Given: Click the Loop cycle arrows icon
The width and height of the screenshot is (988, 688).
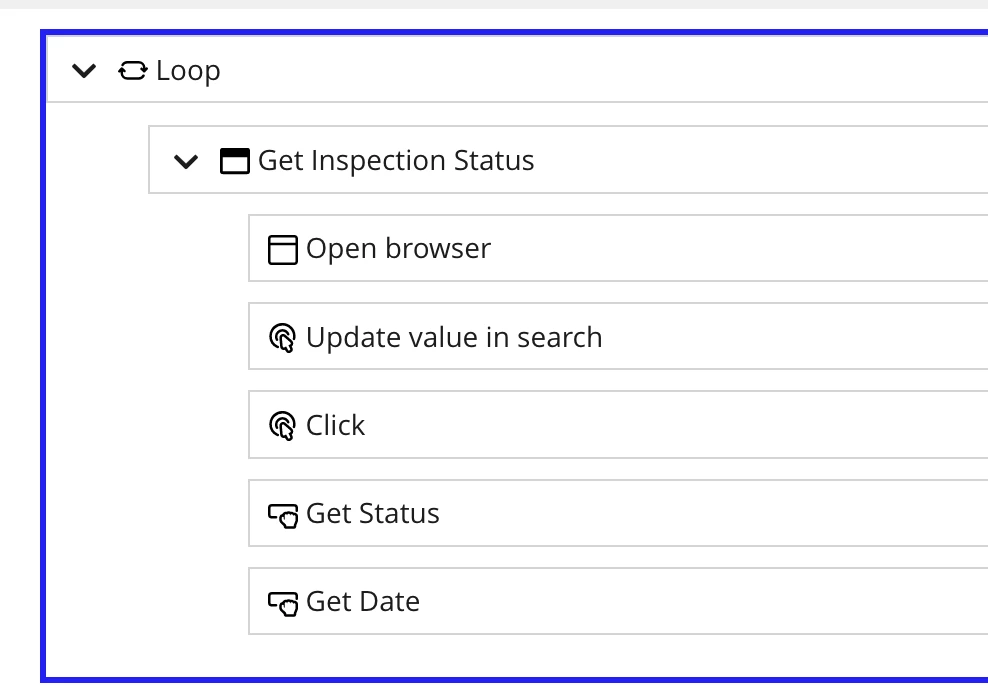Looking at the screenshot, I should [132, 71].
